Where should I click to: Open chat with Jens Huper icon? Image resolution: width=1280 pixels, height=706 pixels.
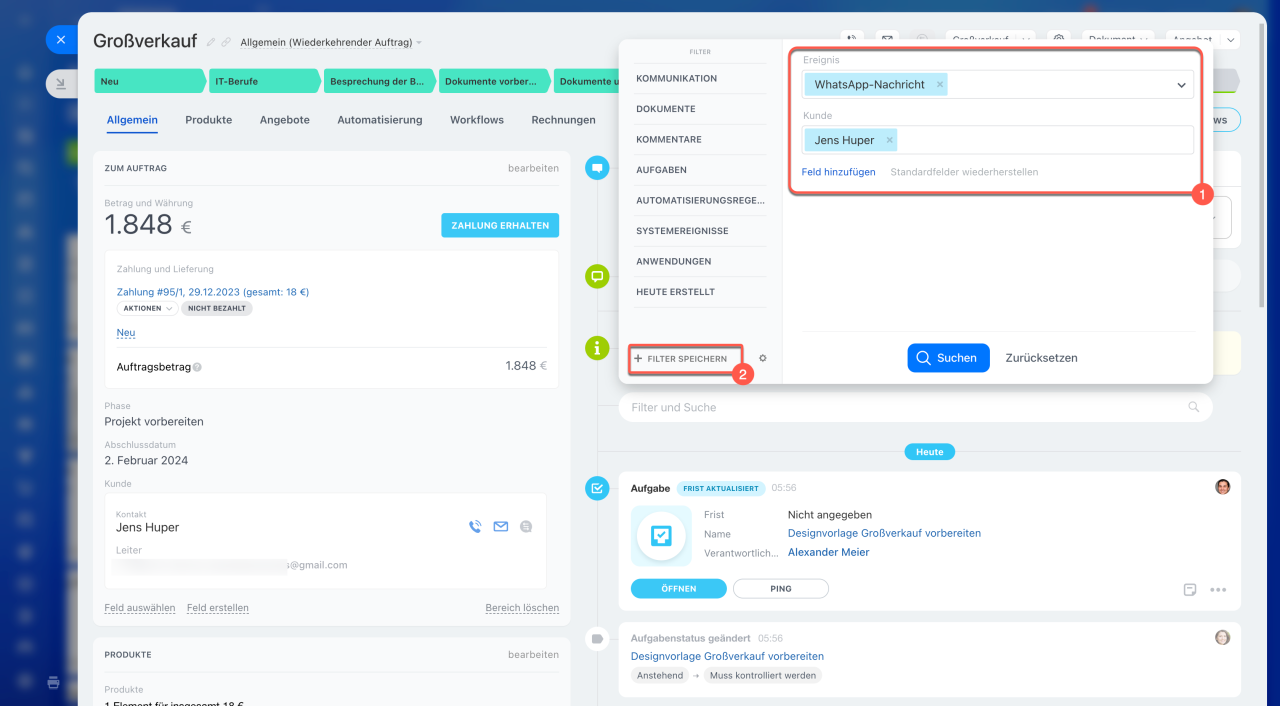tap(527, 526)
